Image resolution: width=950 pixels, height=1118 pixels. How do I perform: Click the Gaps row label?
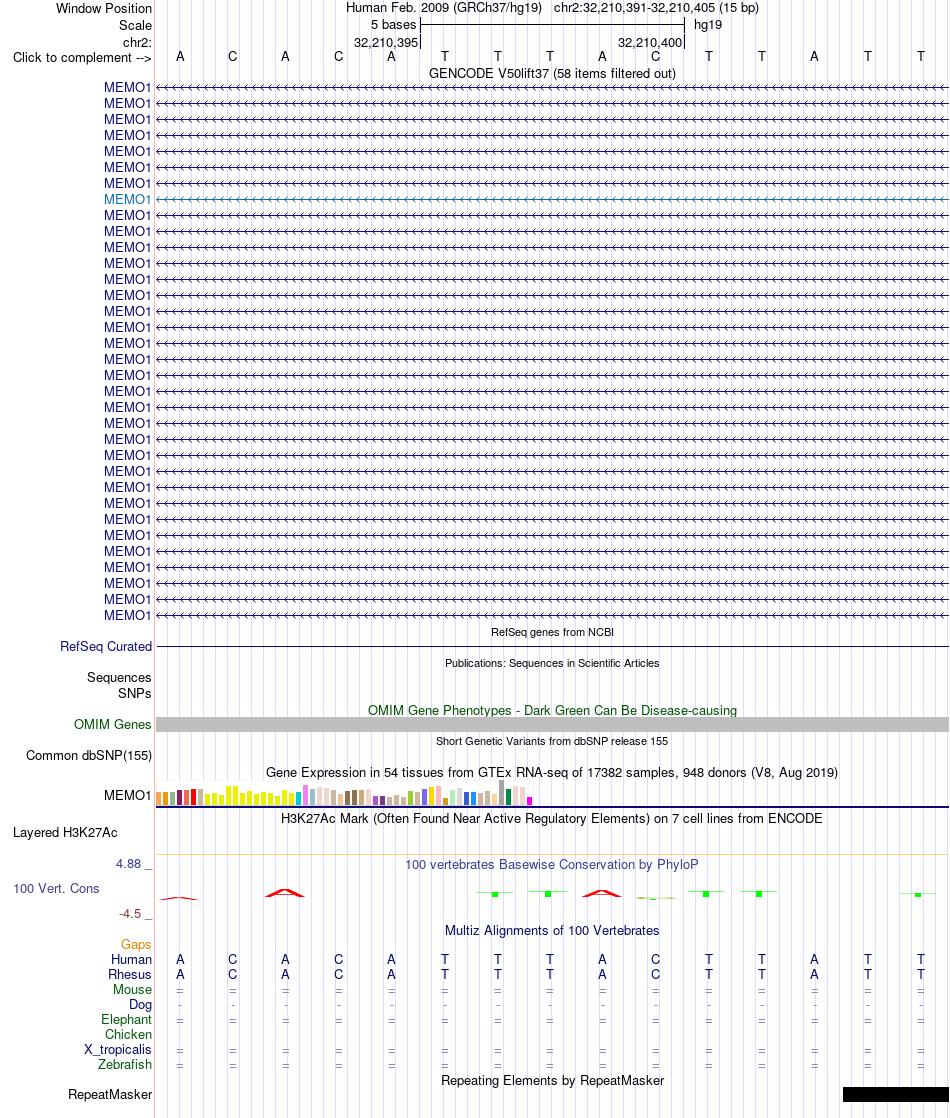click(136, 945)
